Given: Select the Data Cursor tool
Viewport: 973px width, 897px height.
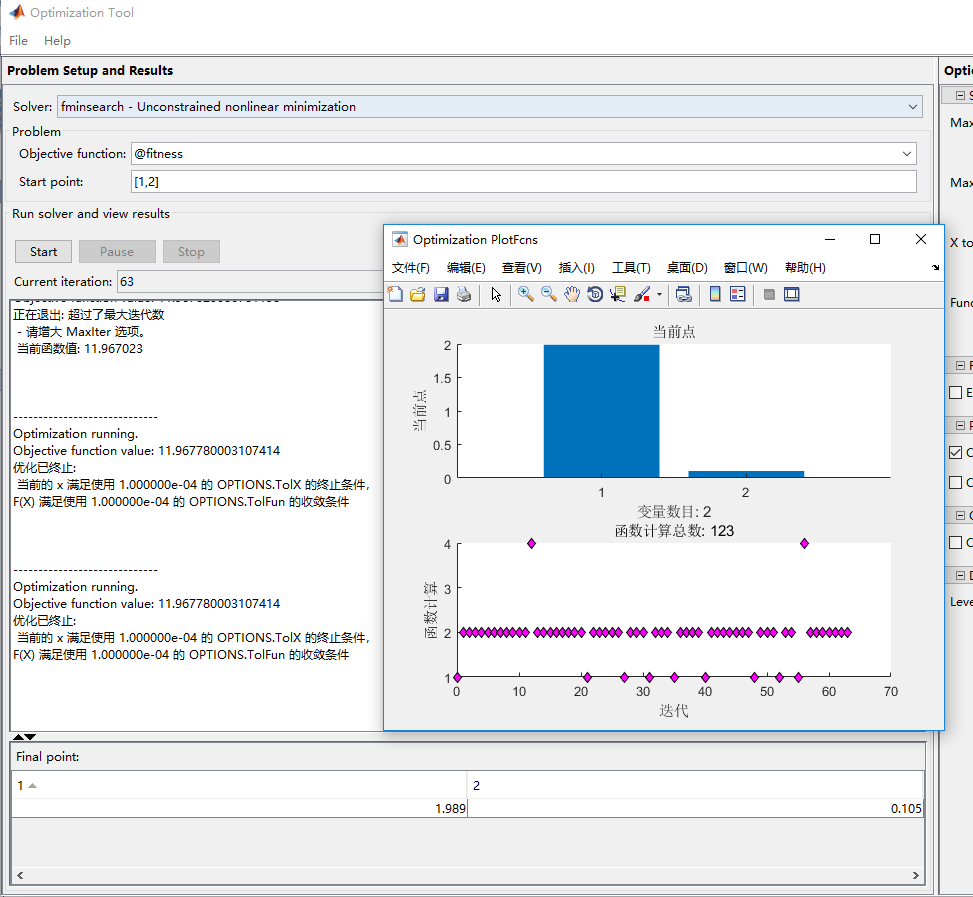Looking at the screenshot, I should pos(618,294).
